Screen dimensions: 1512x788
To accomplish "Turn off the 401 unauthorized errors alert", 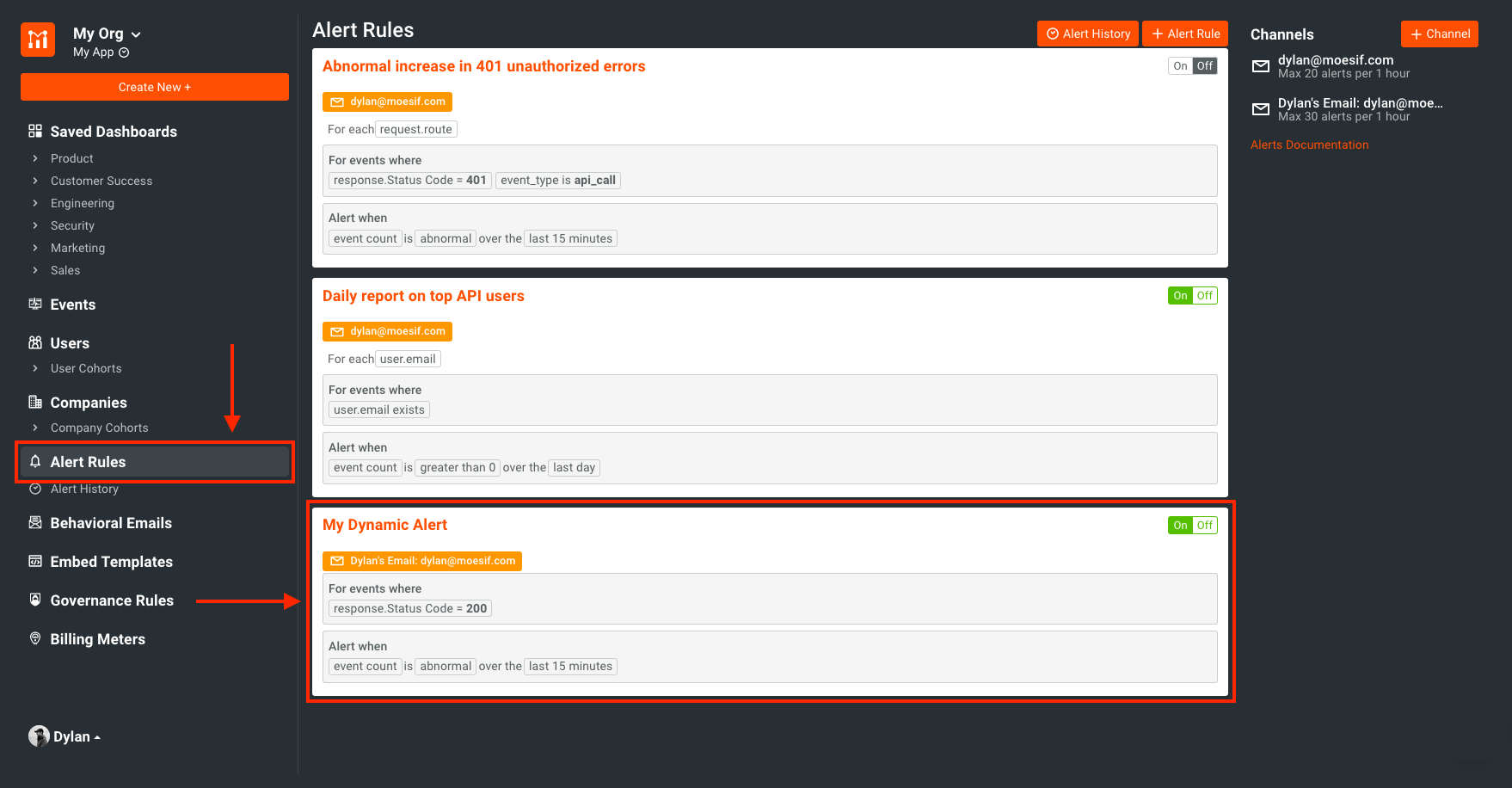I will (x=1204, y=65).
